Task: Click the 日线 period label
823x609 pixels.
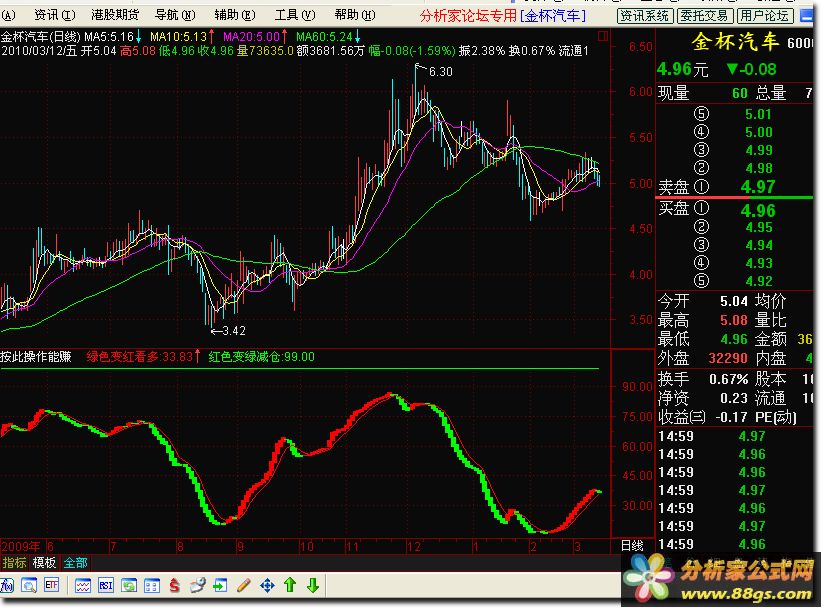Action: coord(632,546)
